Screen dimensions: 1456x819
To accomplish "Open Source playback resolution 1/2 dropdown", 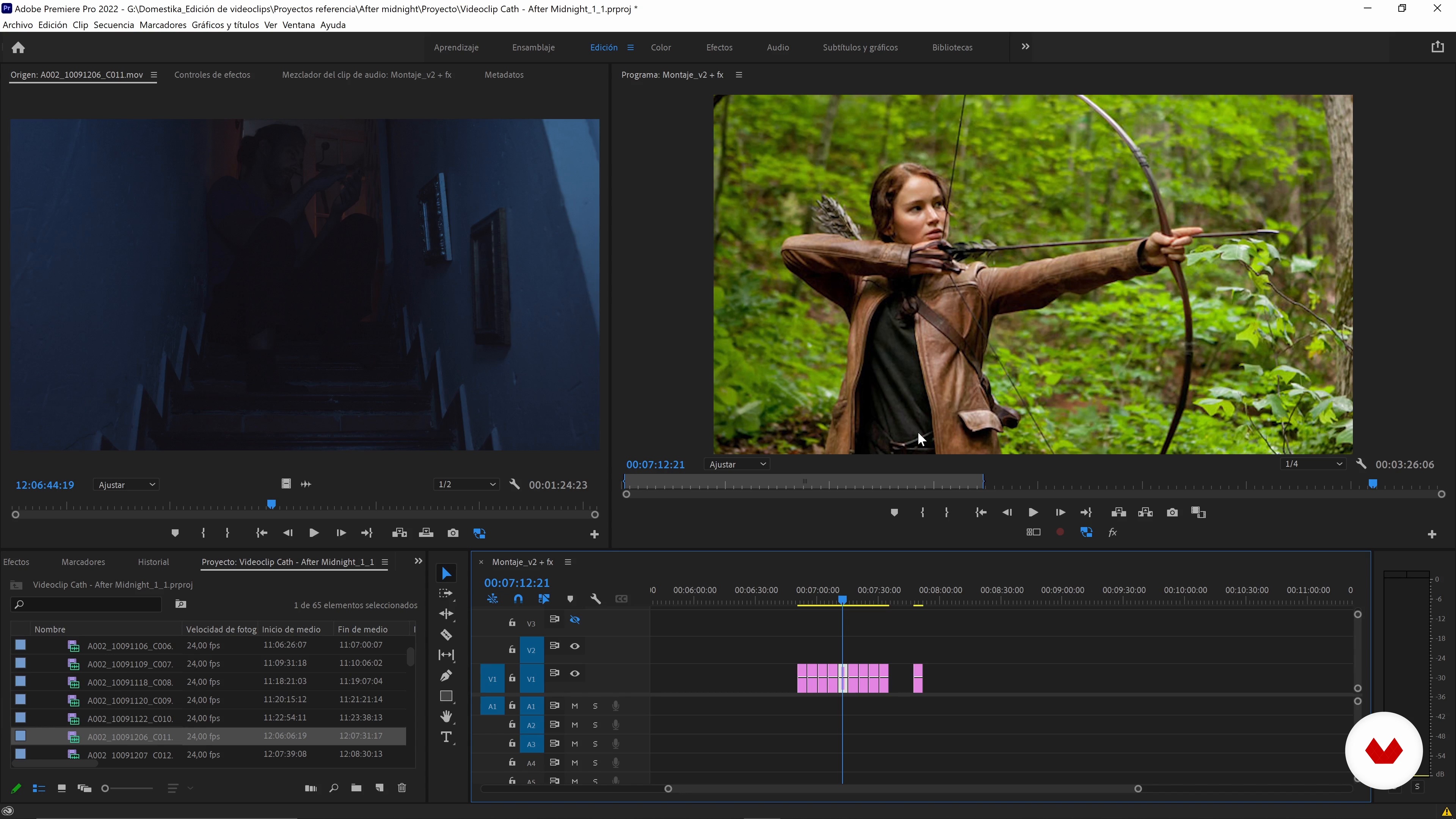I will (467, 485).
